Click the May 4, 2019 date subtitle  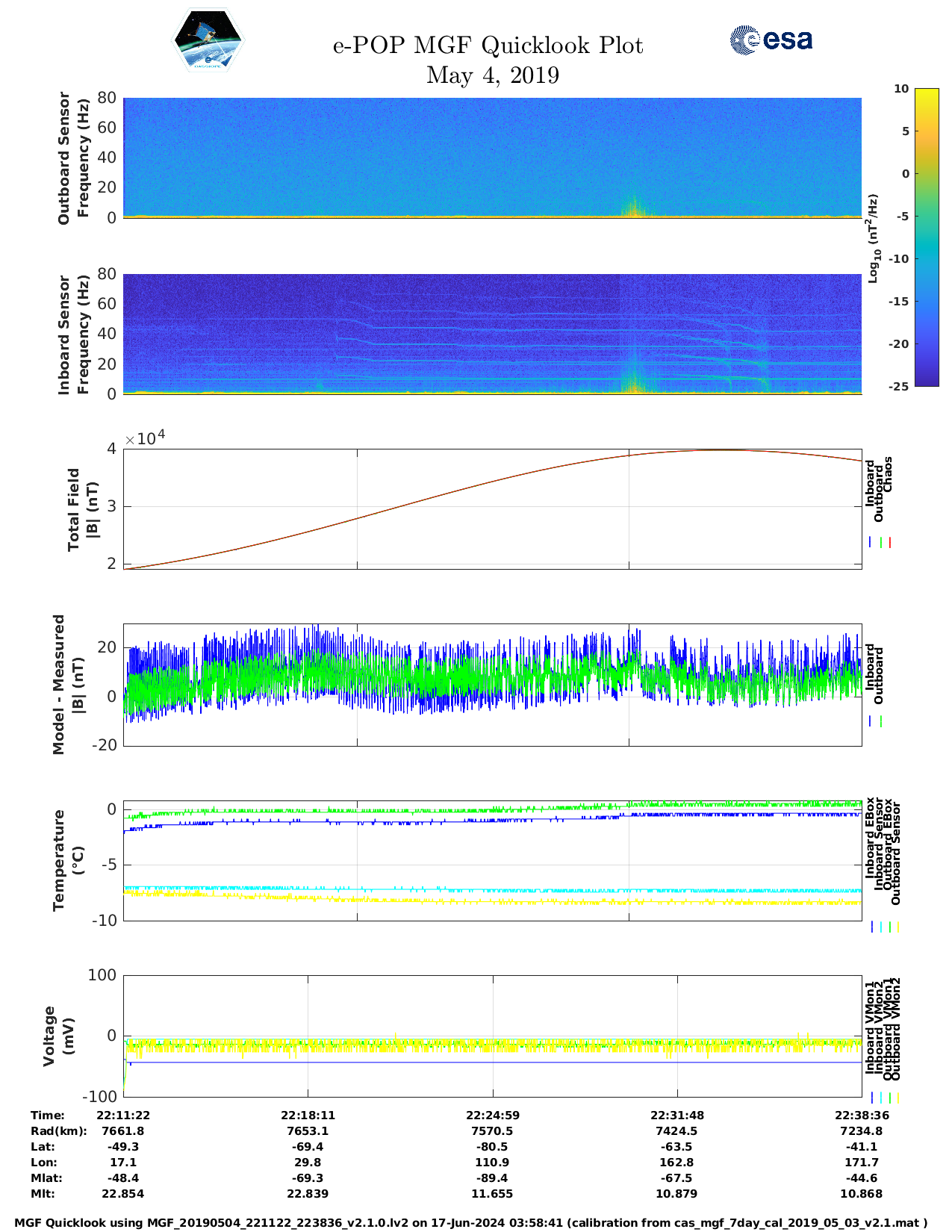(x=492, y=75)
